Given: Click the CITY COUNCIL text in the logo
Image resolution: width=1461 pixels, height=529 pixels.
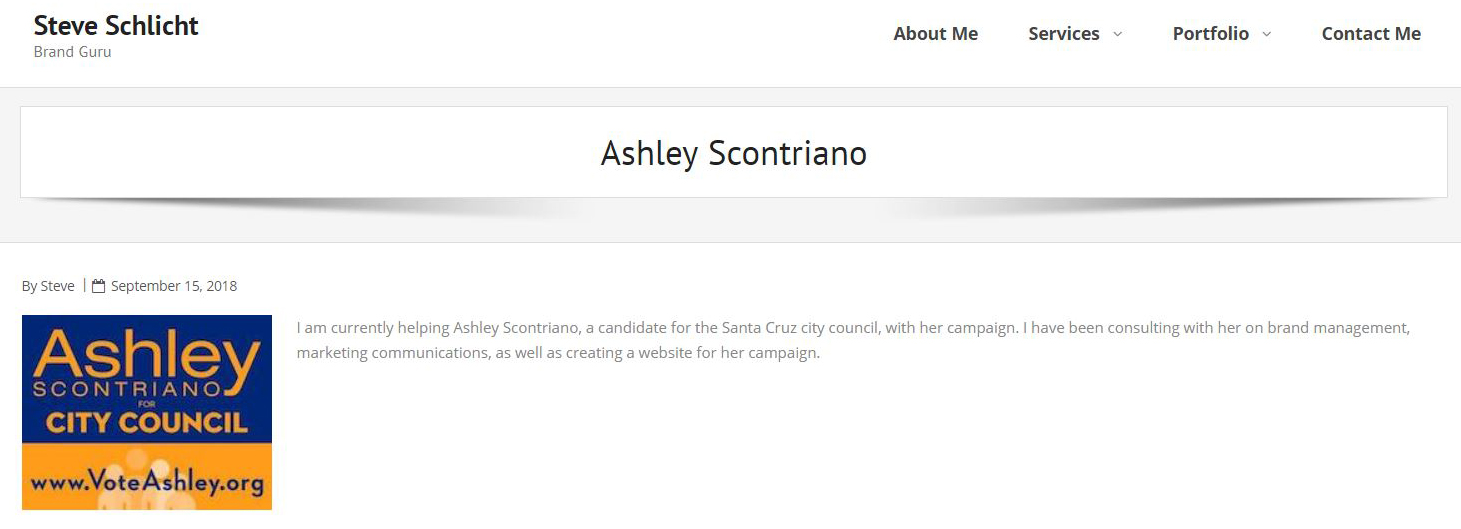Looking at the screenshot, I should [x=147, y=421].
